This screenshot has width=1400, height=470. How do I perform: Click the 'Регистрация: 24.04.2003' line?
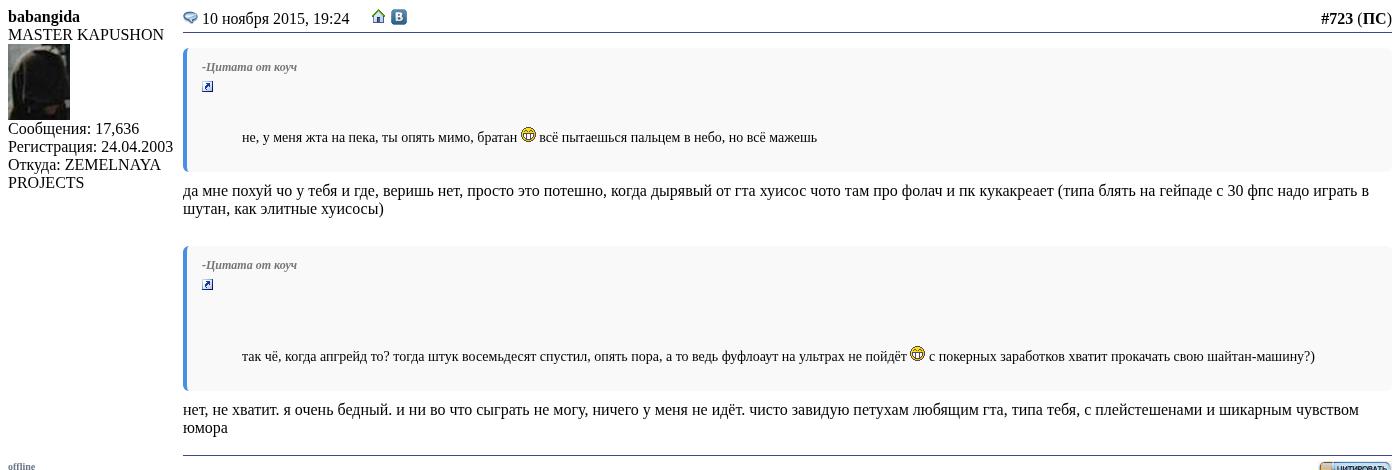[x=90, y=147]
